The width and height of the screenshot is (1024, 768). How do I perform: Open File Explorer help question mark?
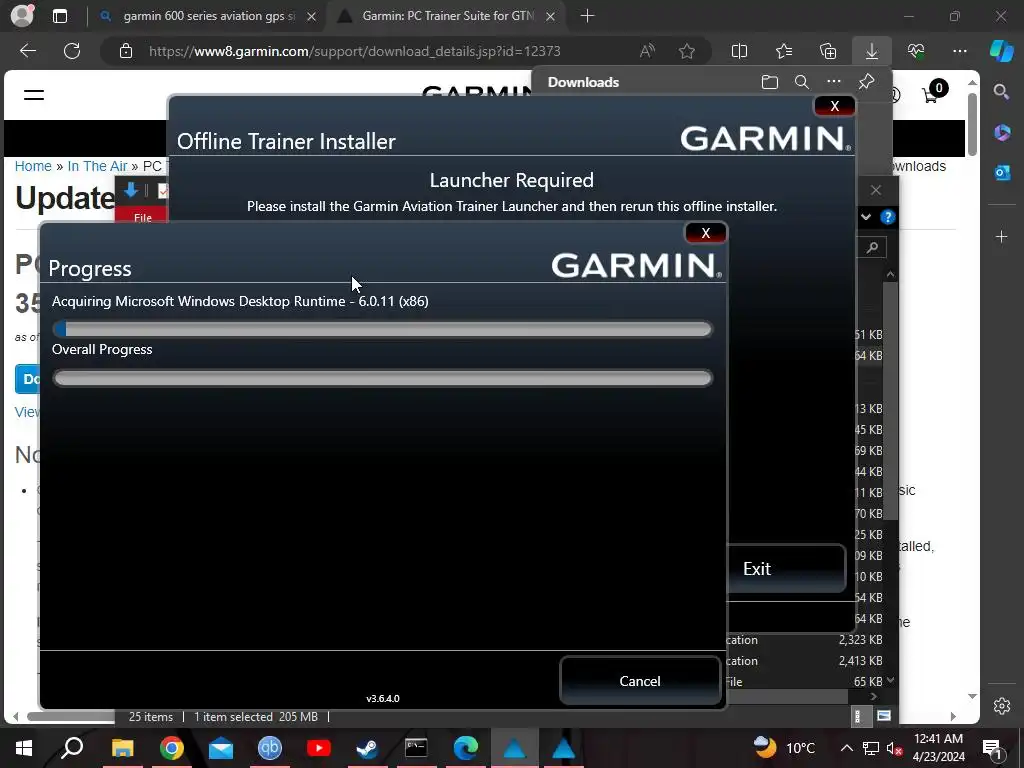[888, 217]
